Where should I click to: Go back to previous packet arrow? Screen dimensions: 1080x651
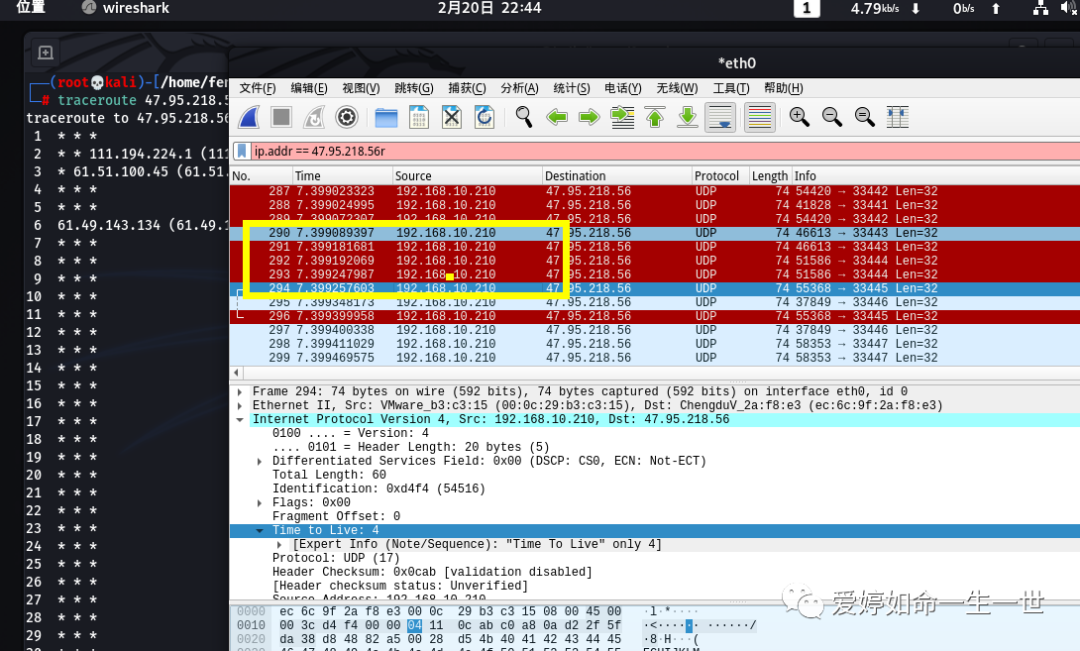pos(557,117)
